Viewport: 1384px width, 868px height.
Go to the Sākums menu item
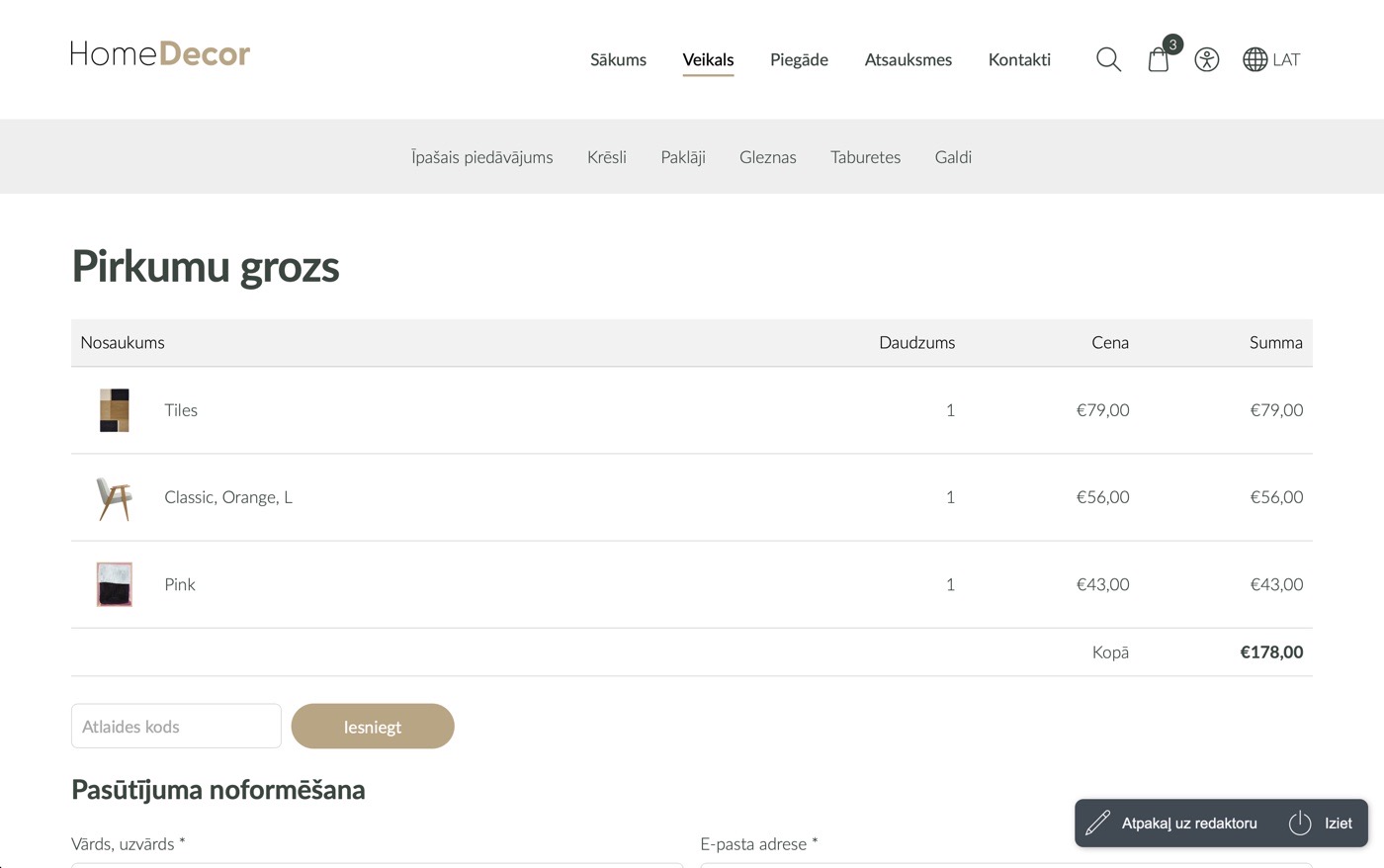tap(618, 59)
